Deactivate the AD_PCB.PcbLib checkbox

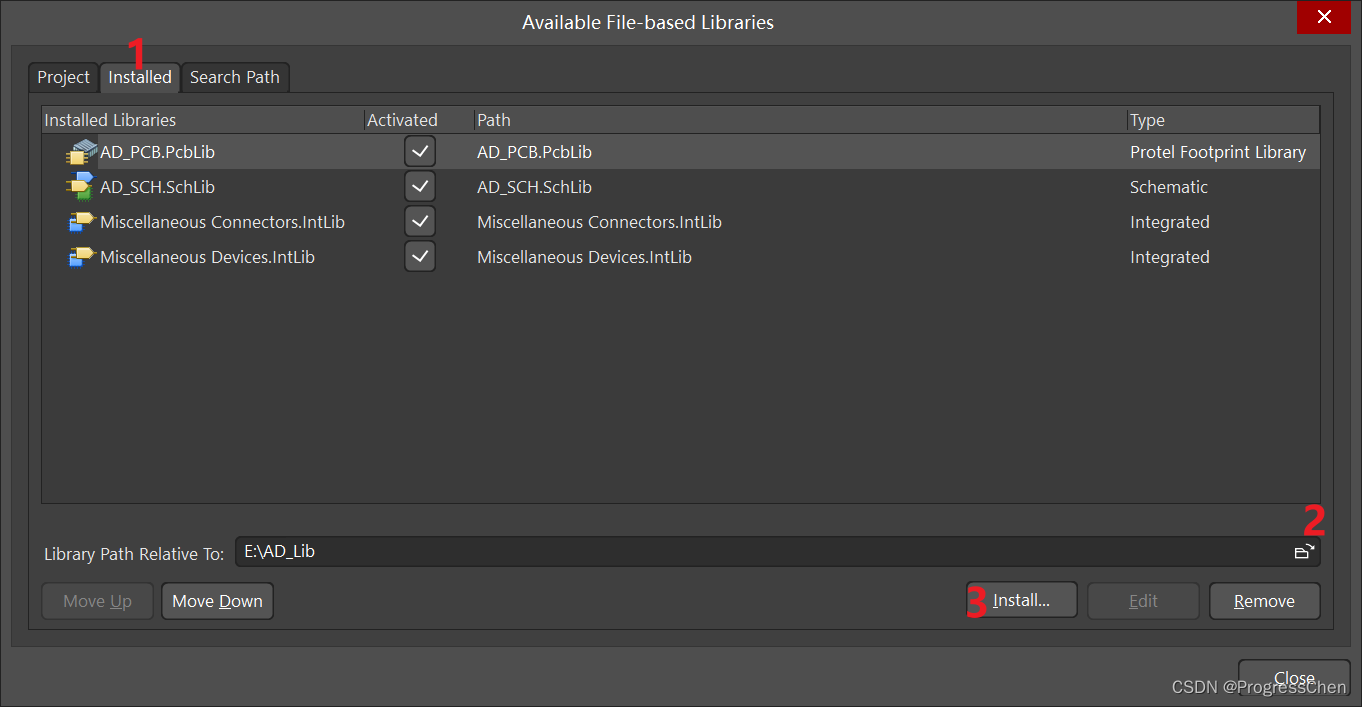420,152
